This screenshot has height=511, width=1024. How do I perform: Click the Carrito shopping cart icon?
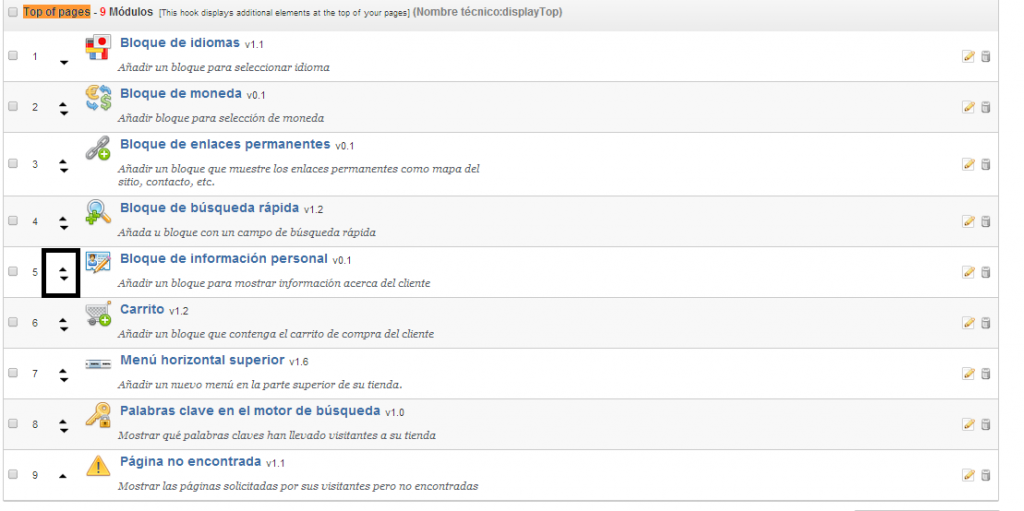pyautogui.click(x=98, y=315)
